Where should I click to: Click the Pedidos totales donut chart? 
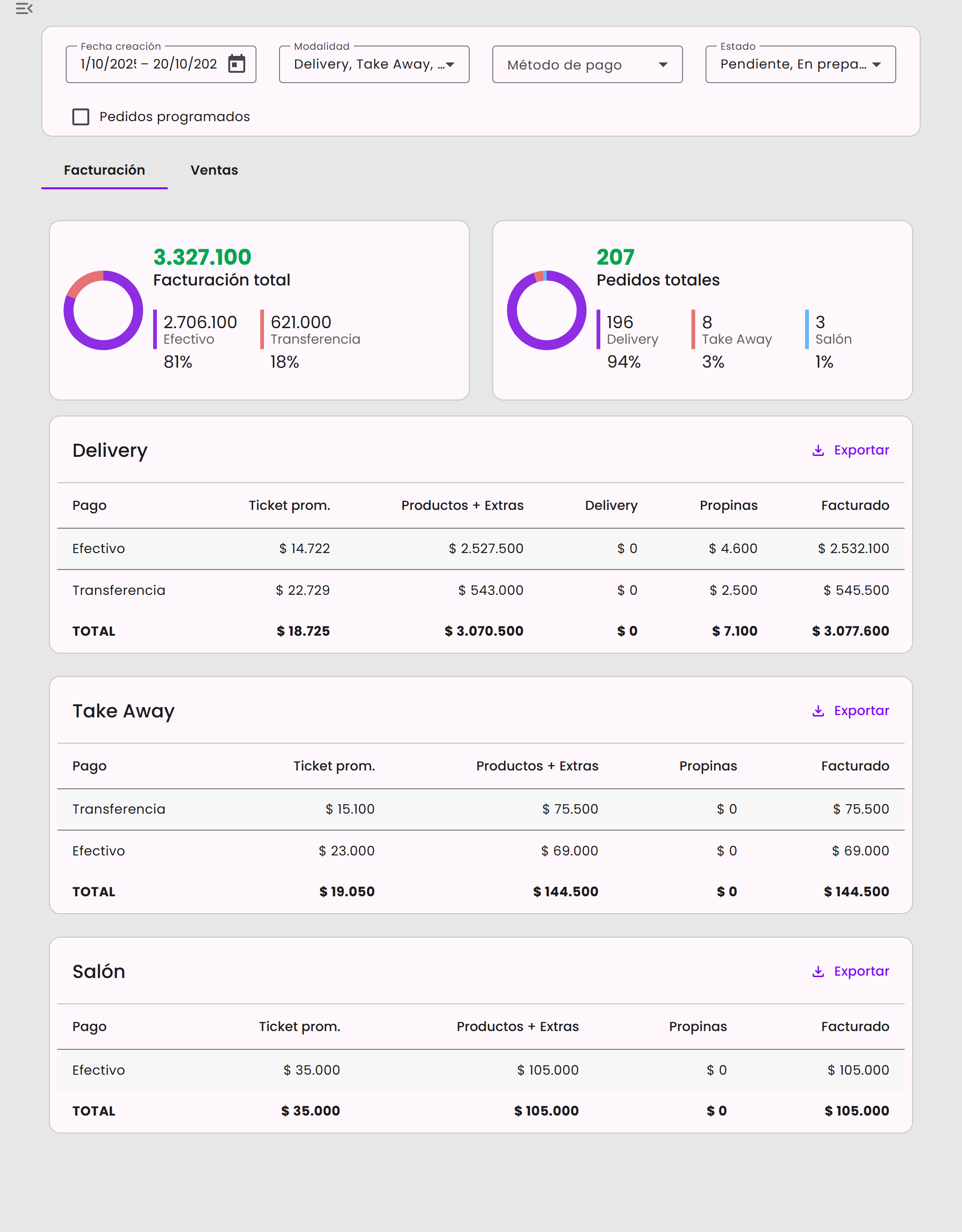546,310
